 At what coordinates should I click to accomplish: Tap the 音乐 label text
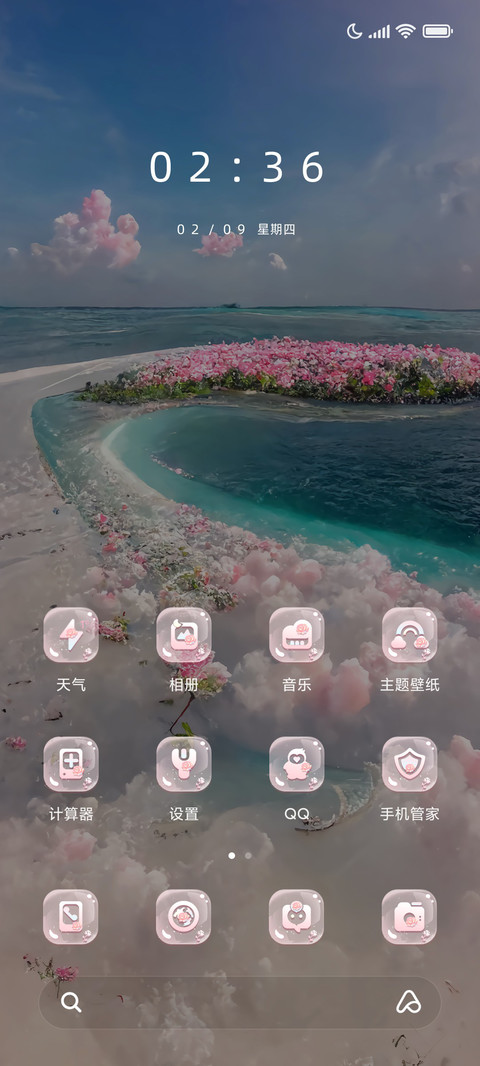[x=296, y=685]
